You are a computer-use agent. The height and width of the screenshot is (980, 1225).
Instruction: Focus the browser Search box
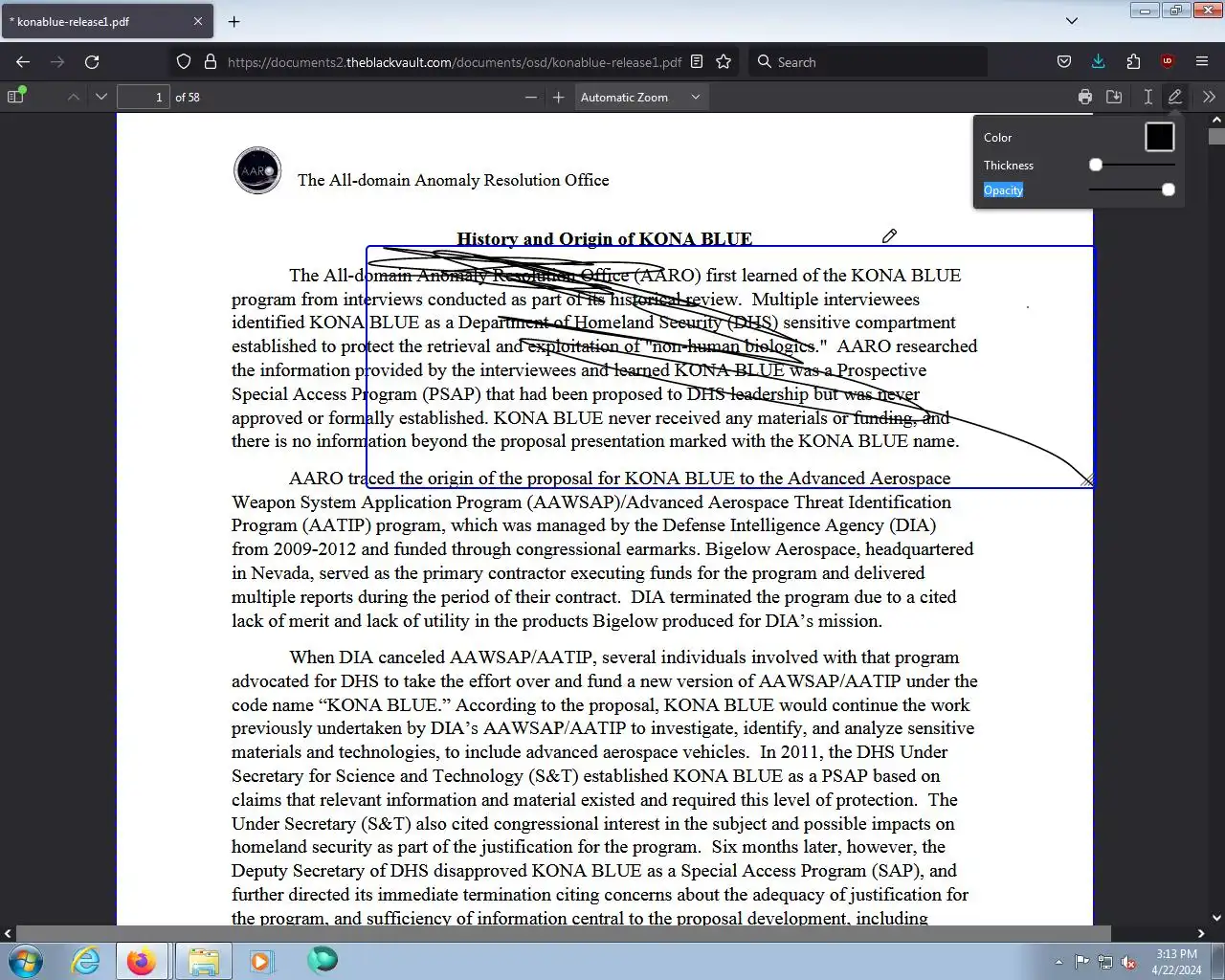tap(867, 62)
